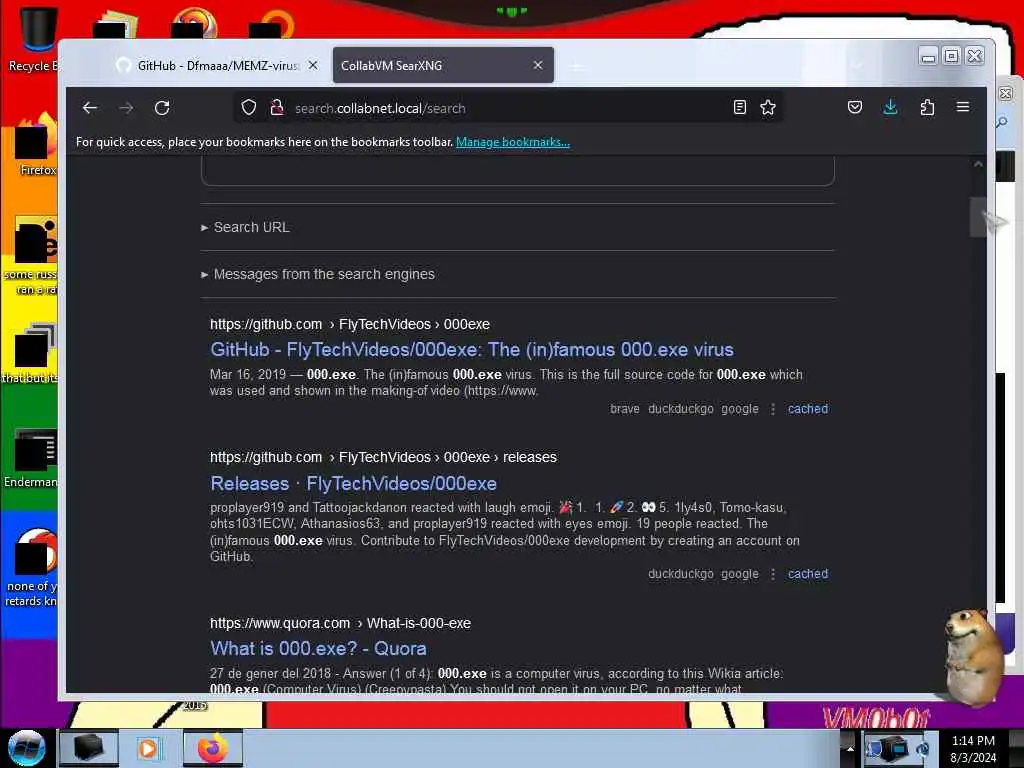Click the https://www.quora.com URL text
This screenshot has width=1024, height=768.
[x=280, y=623]
